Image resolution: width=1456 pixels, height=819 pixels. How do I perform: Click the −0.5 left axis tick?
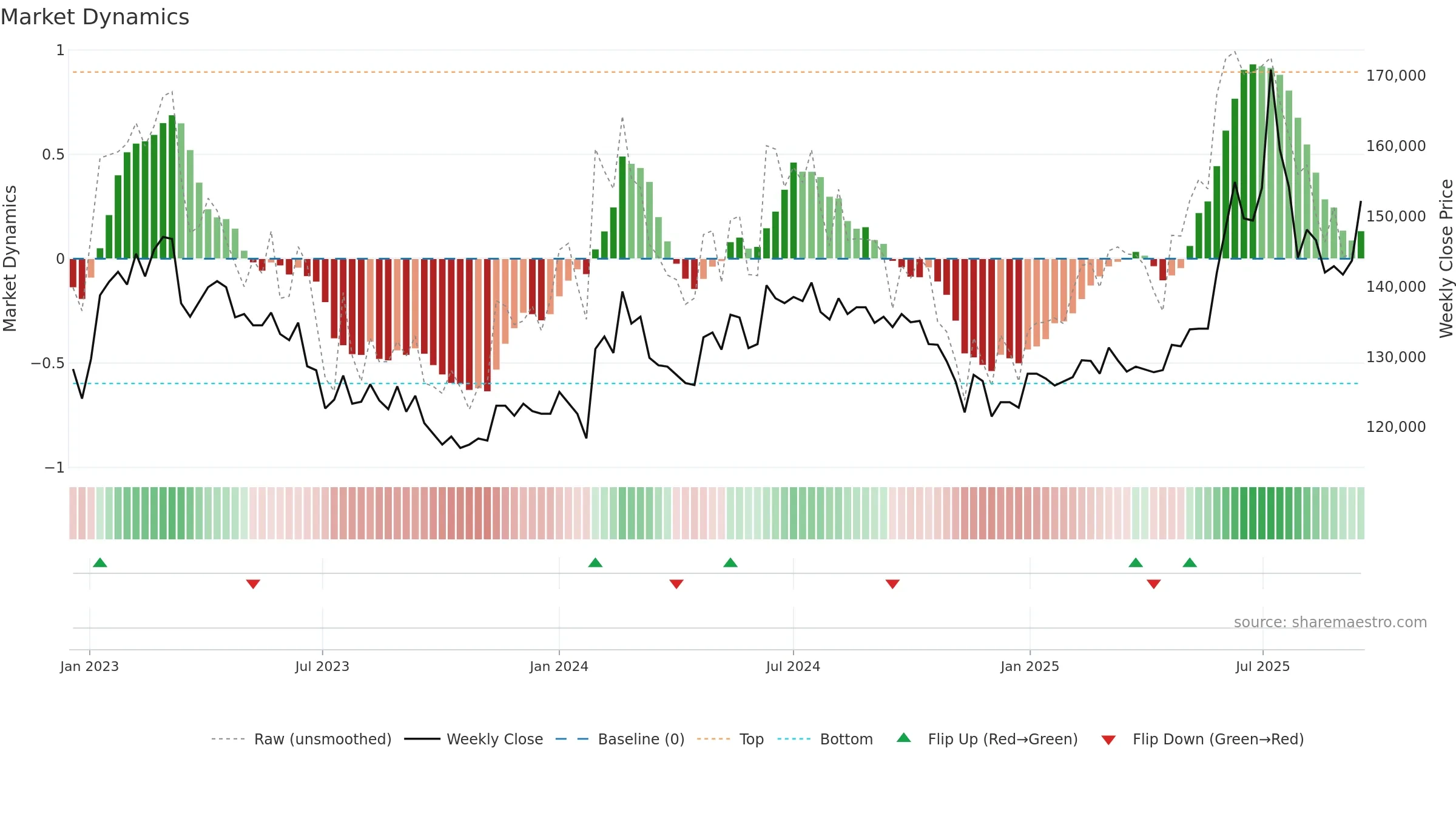(x=48, y=363)
